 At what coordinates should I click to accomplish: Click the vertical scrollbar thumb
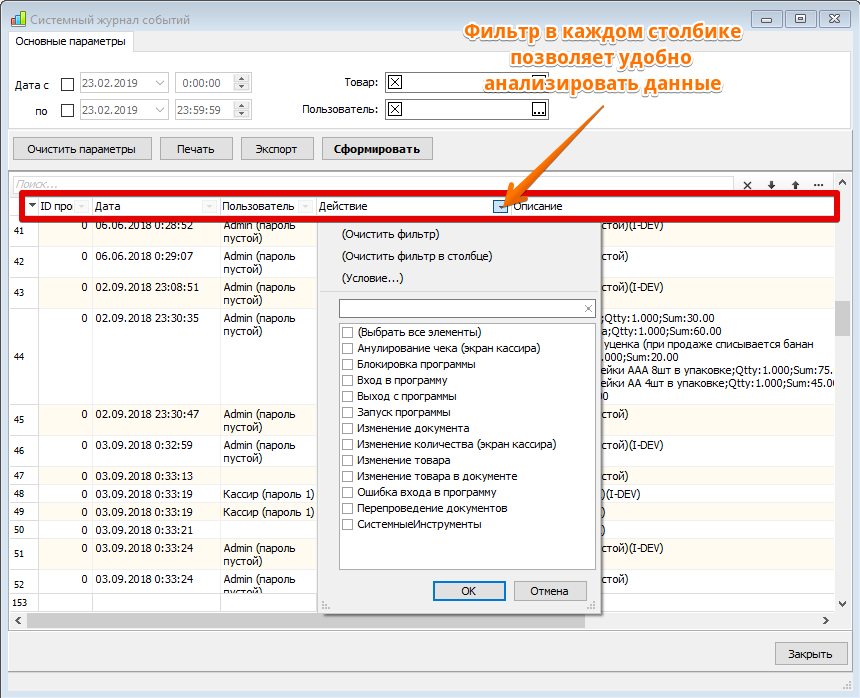pyautogui.click(x=842, y=318)
